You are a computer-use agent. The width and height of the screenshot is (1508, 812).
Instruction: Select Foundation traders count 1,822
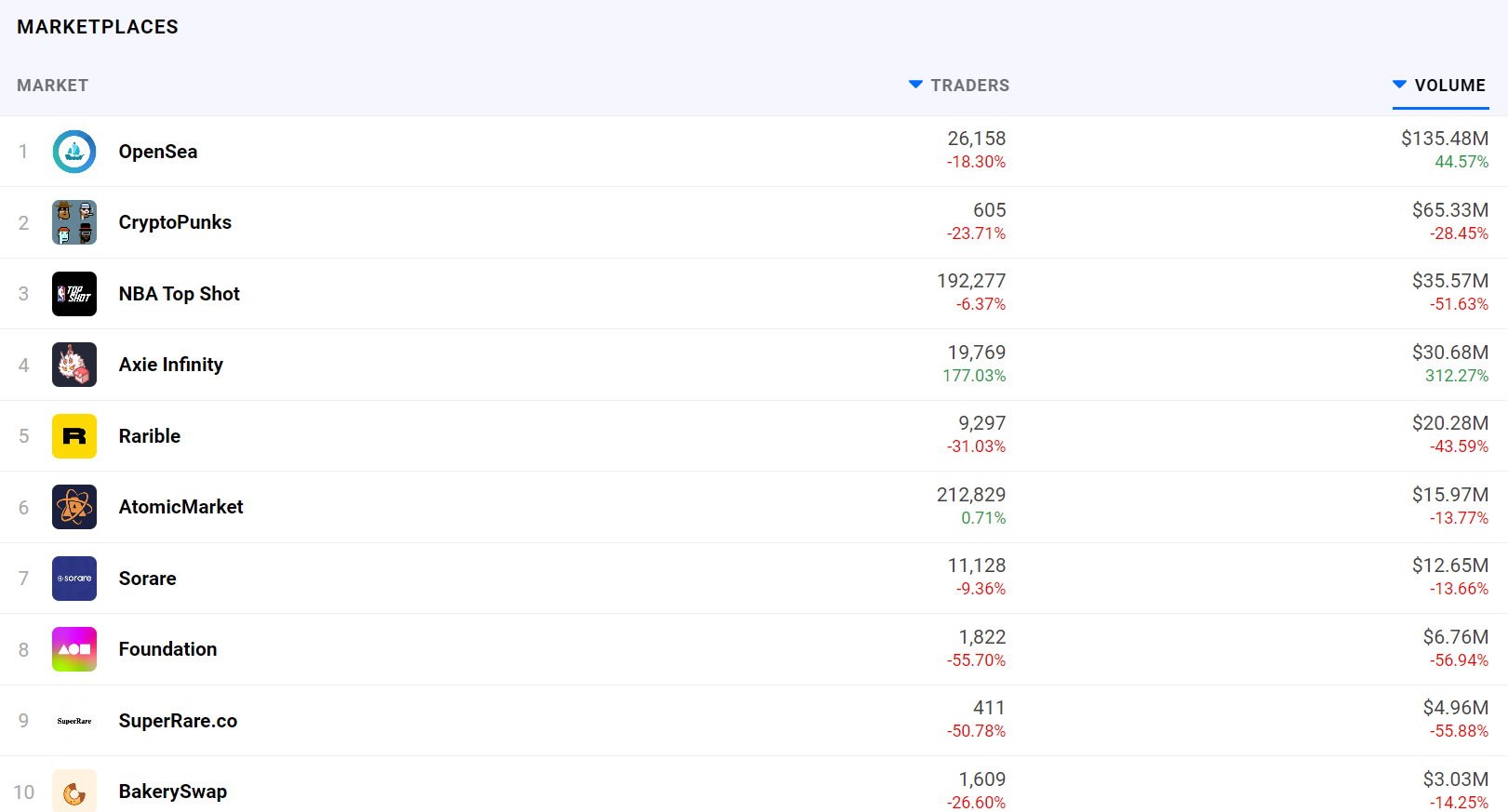(x=982, y=637)
